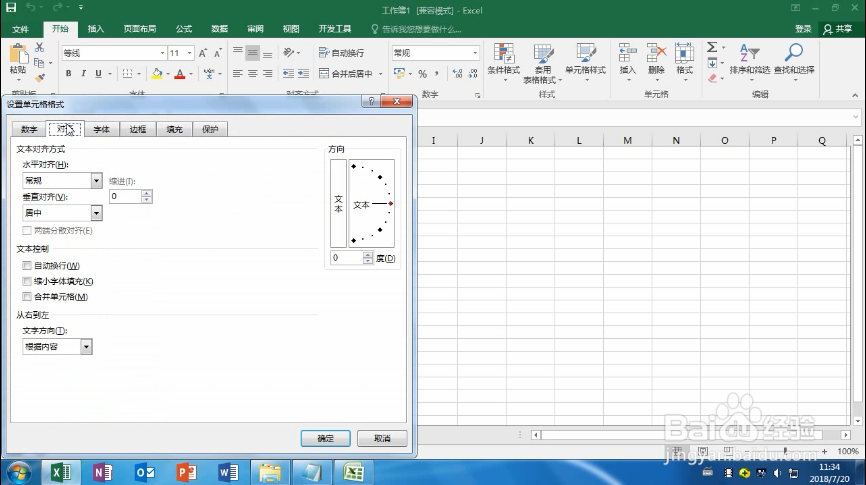This screenshot has width=866, height=485.
Task: Open Sort and Filter (排序和筛选)
Action: [749, 62]
